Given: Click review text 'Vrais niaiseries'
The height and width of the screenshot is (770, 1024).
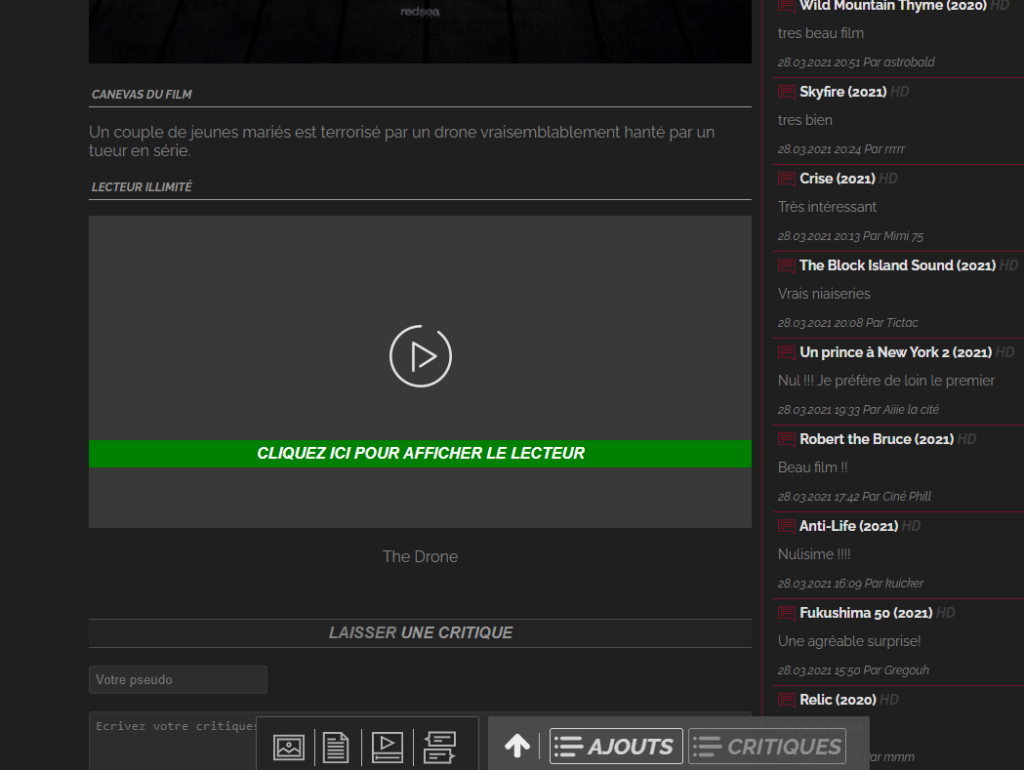Looking at the screenshot, I should pos(824,294).
